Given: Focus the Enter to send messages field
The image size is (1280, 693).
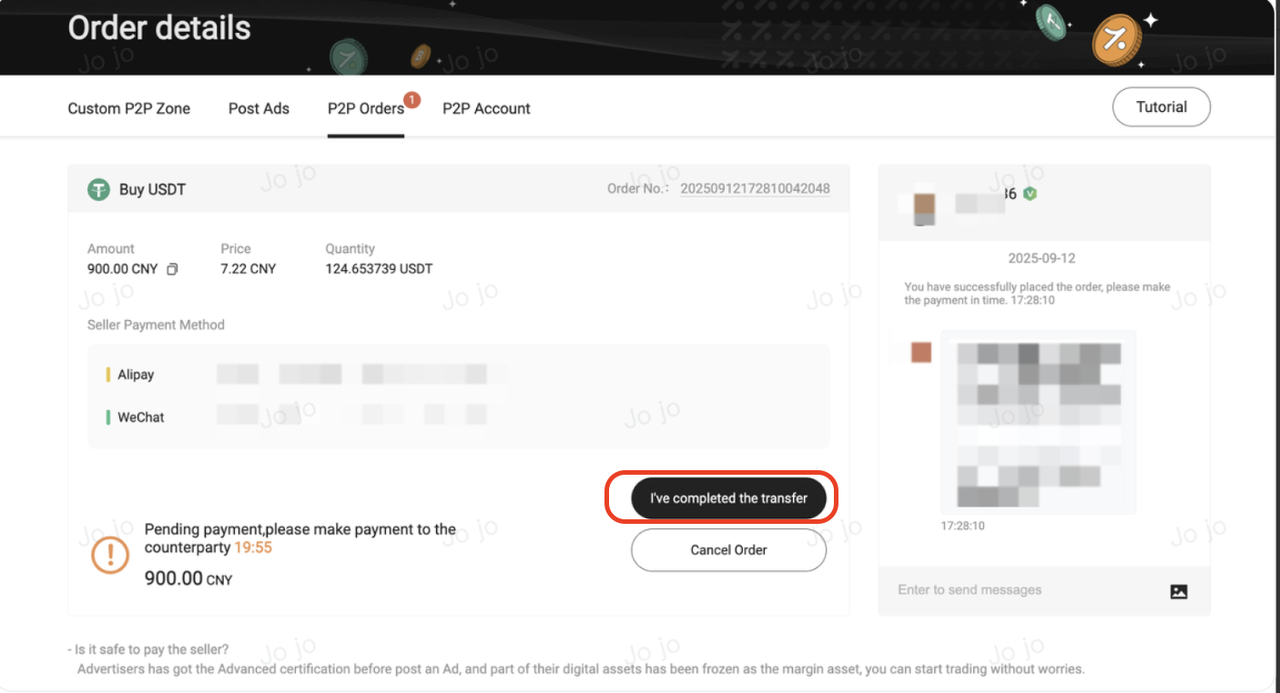Looking at the screenshot, I should [1020, 590].
